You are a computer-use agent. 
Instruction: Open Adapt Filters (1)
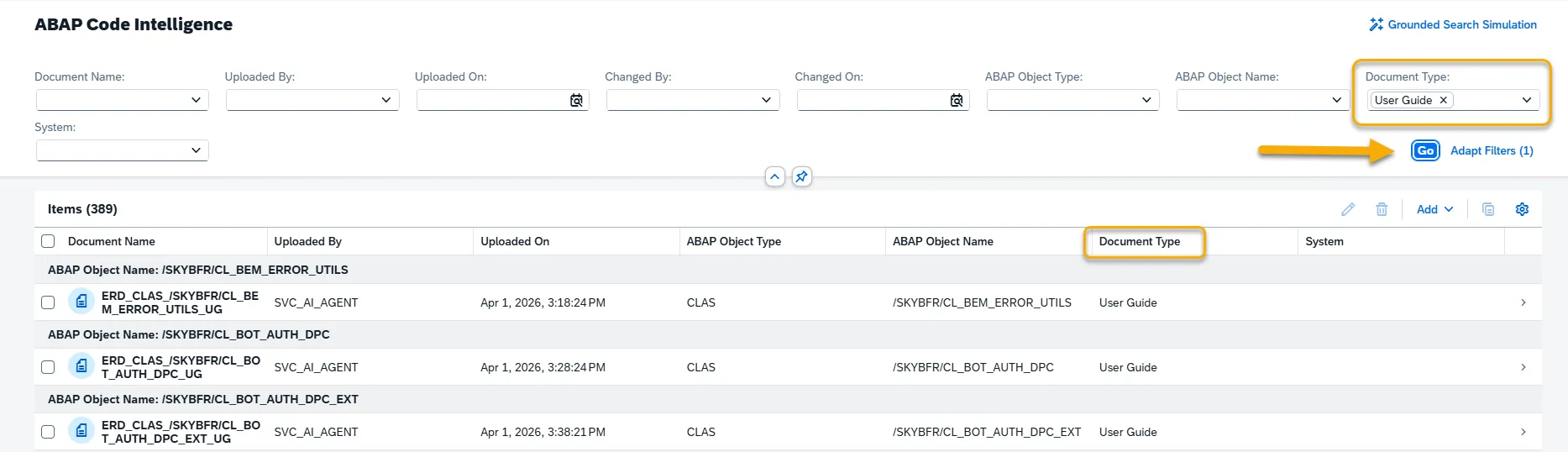(1492, 150)
